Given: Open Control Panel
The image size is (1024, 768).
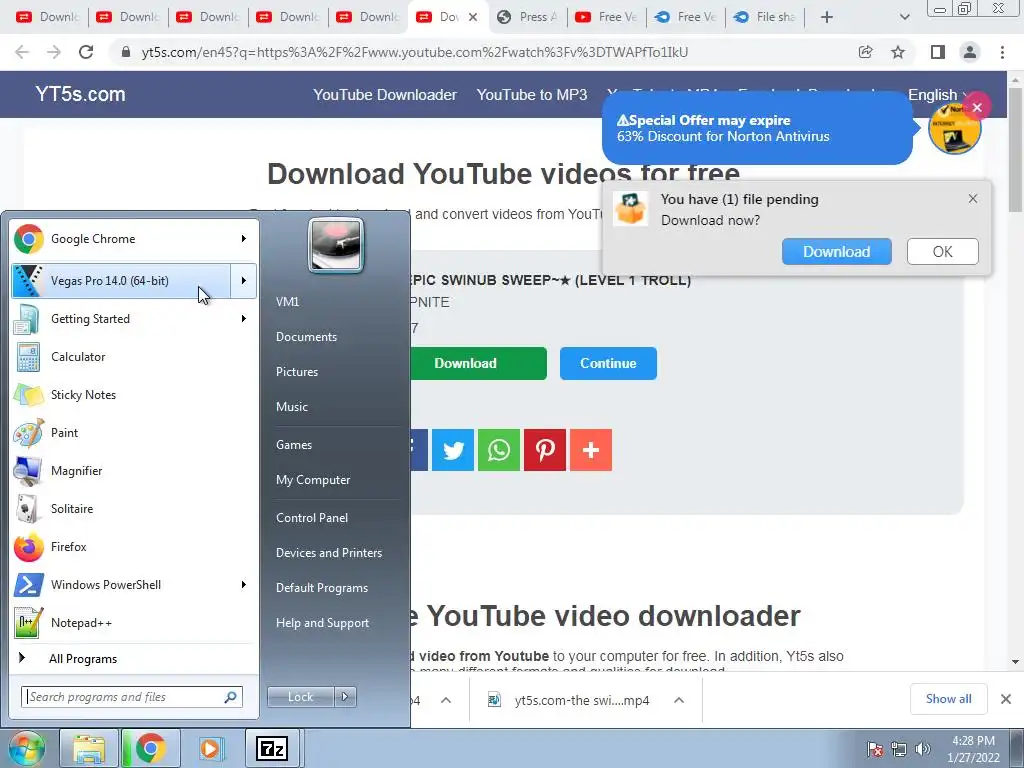Looking at the screenshot, I should (312, 518).
